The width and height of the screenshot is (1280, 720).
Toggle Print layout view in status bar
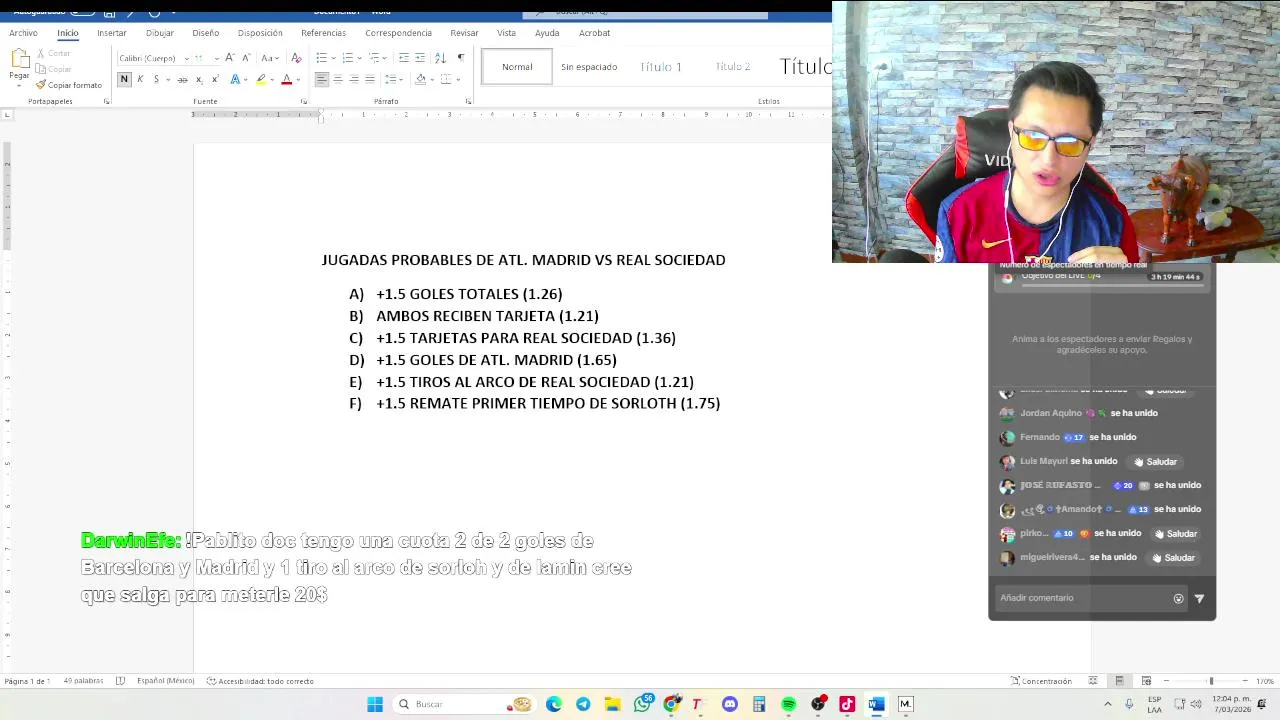[1119, 681]
